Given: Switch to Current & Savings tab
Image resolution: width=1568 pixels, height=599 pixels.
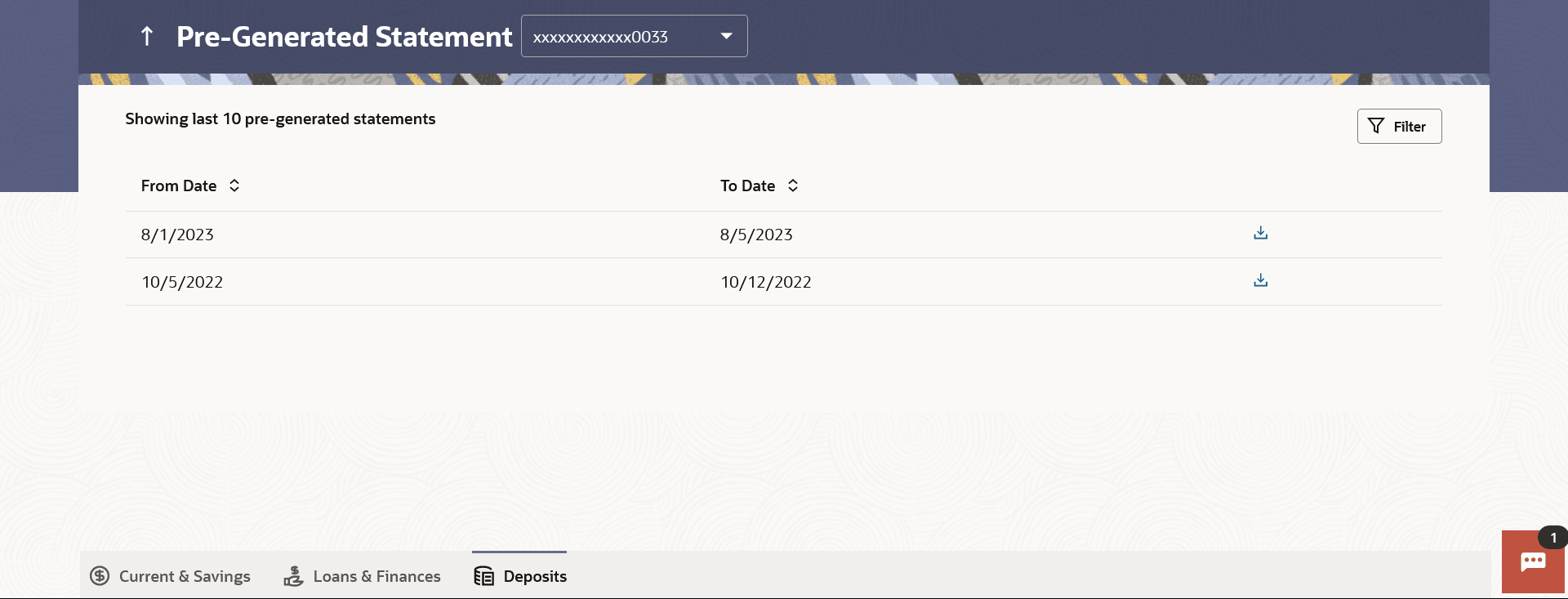Looking at the screenshot, I should 170,576.
